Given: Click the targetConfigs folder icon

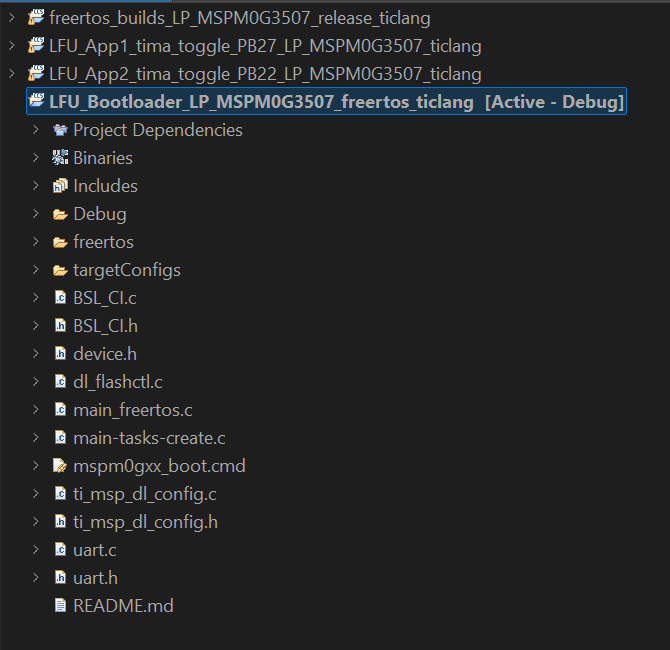Looking at the screenshot, I should coord(60,270).
